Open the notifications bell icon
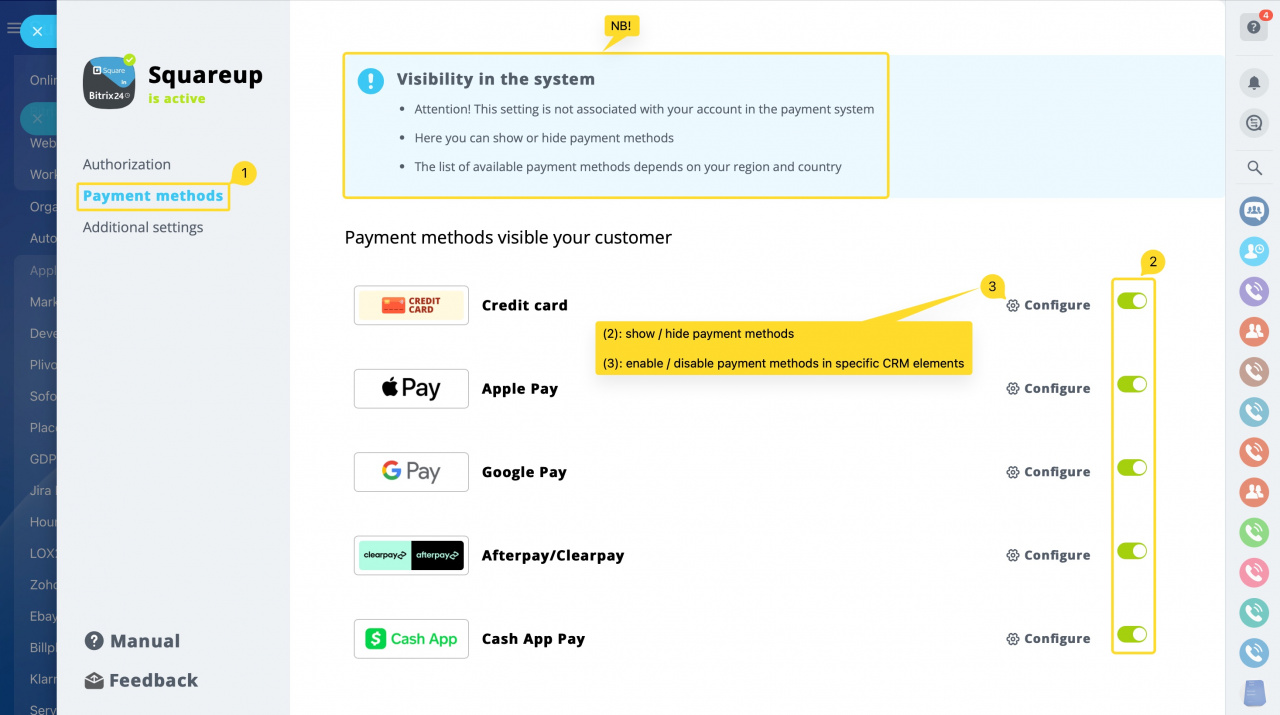This screenshot has height=715, width=1280. pyautogui.click(x=1253, y=82)
